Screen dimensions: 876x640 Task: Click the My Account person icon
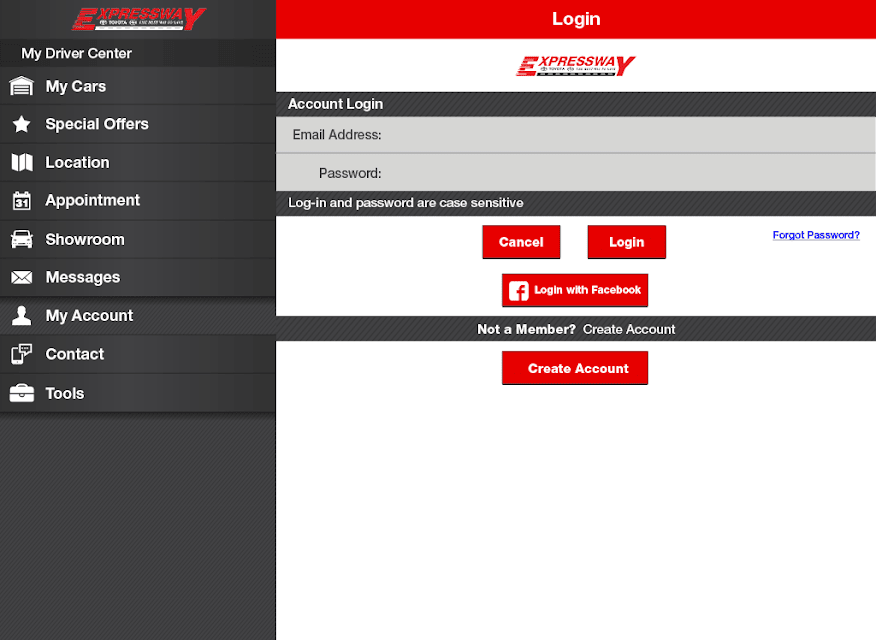(x=22, y=316)
